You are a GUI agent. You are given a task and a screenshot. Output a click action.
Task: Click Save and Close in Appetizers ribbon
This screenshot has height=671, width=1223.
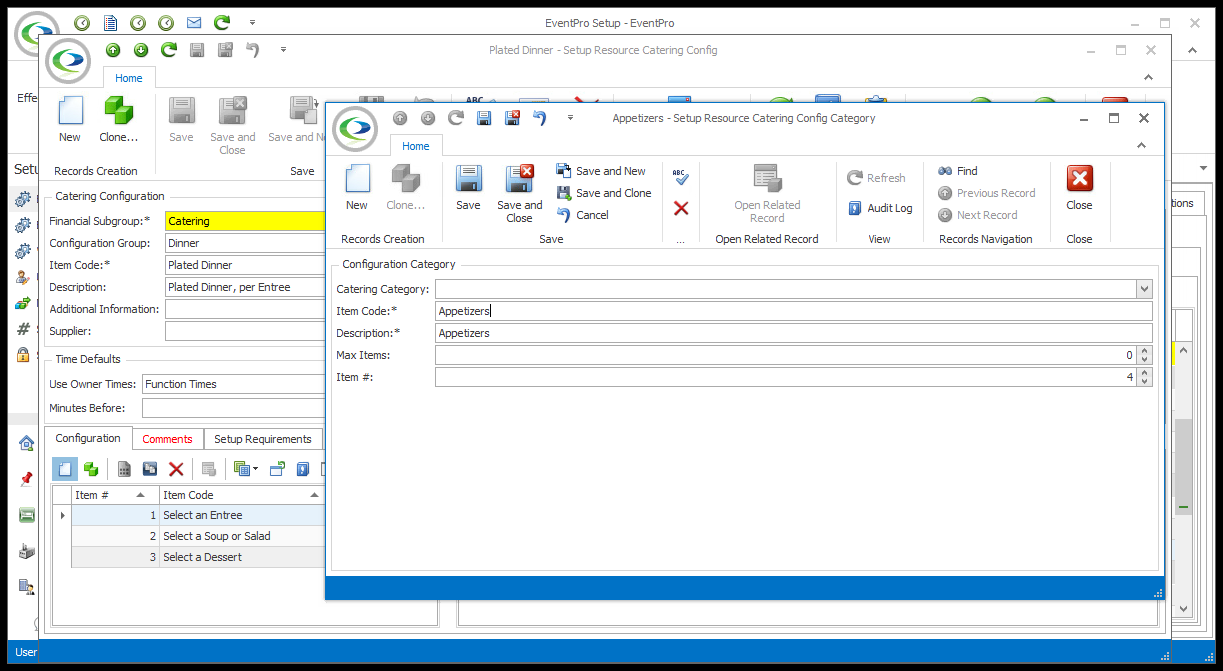(x=519, y=193)
